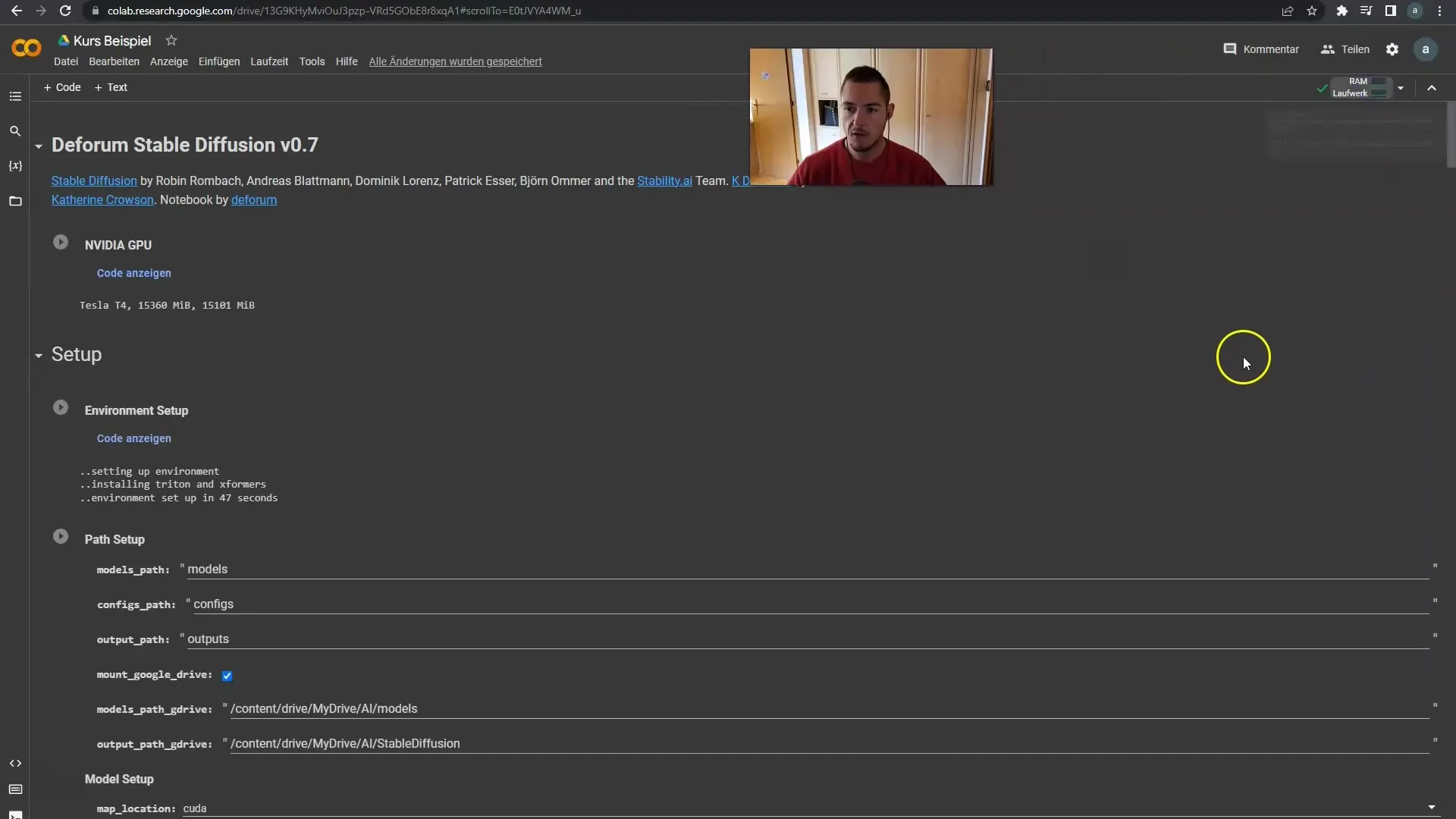Open the Datei menu
Image resolution: width=1456 pixels, height=819 pixels.
tap(66, 61)
